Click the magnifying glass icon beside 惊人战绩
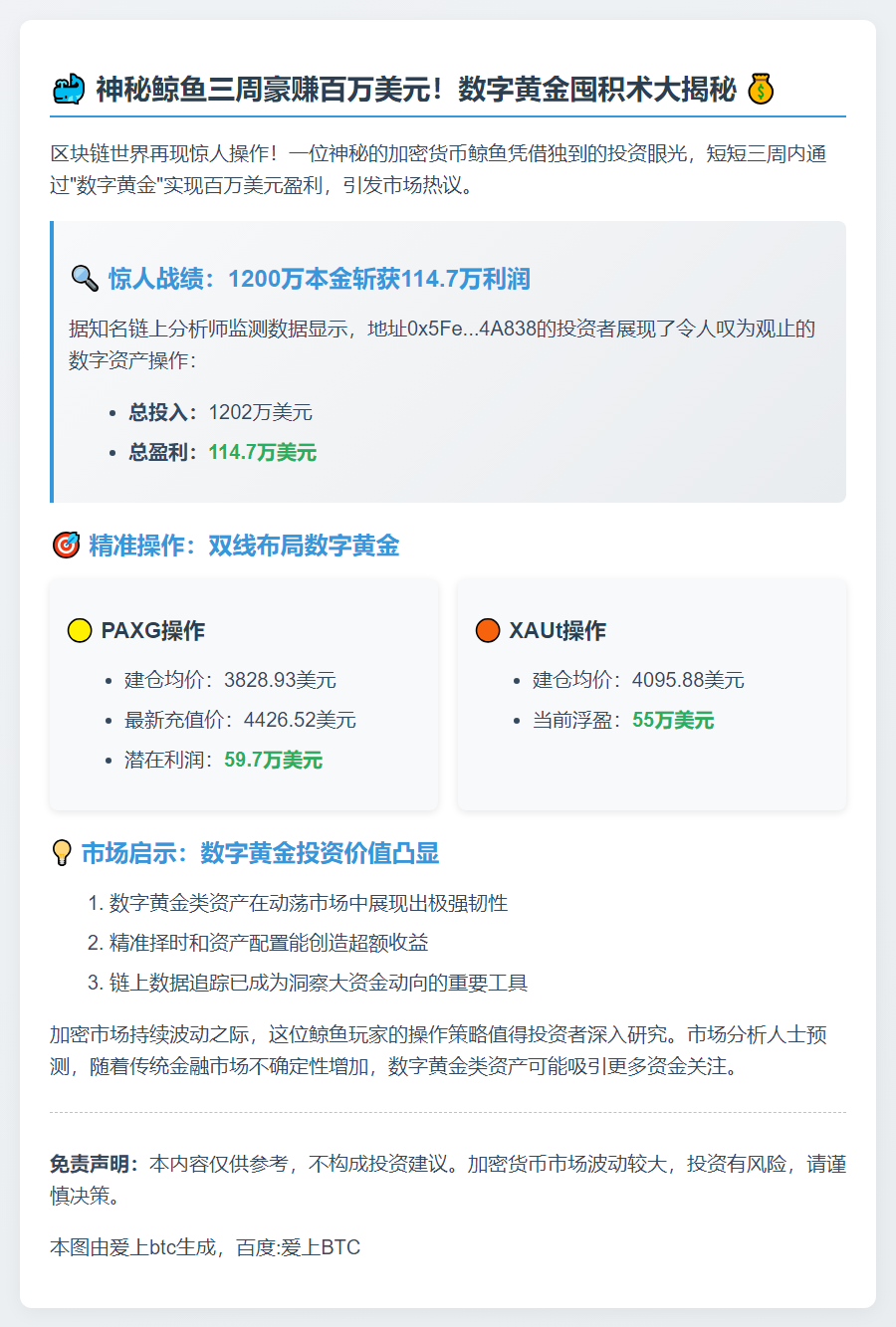Viewport: 896px width, 1327px height. 84,278
